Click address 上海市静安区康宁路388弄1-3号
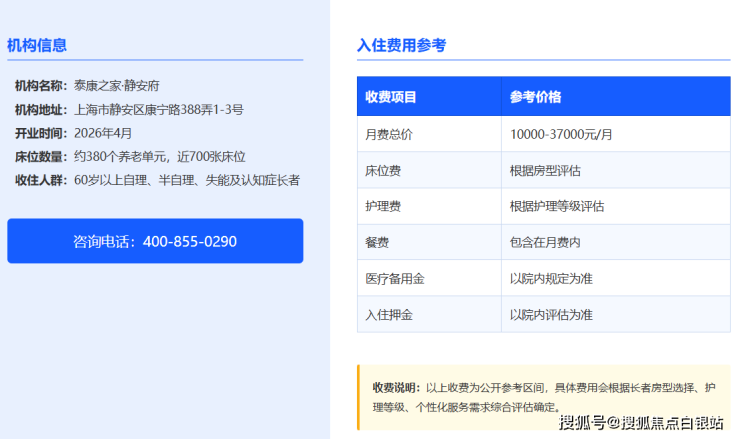740x439 pixels. click(159, 110)
